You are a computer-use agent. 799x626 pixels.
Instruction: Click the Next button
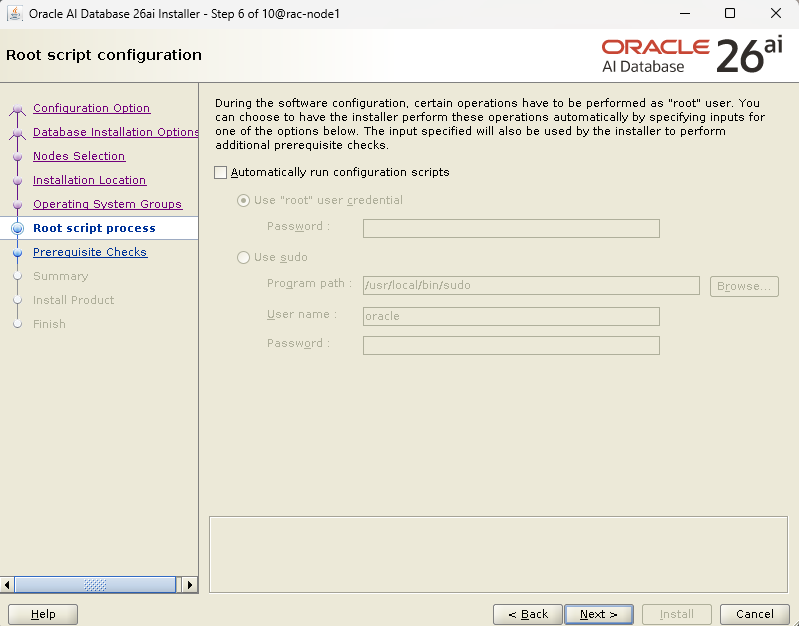[x=599, y=614]
